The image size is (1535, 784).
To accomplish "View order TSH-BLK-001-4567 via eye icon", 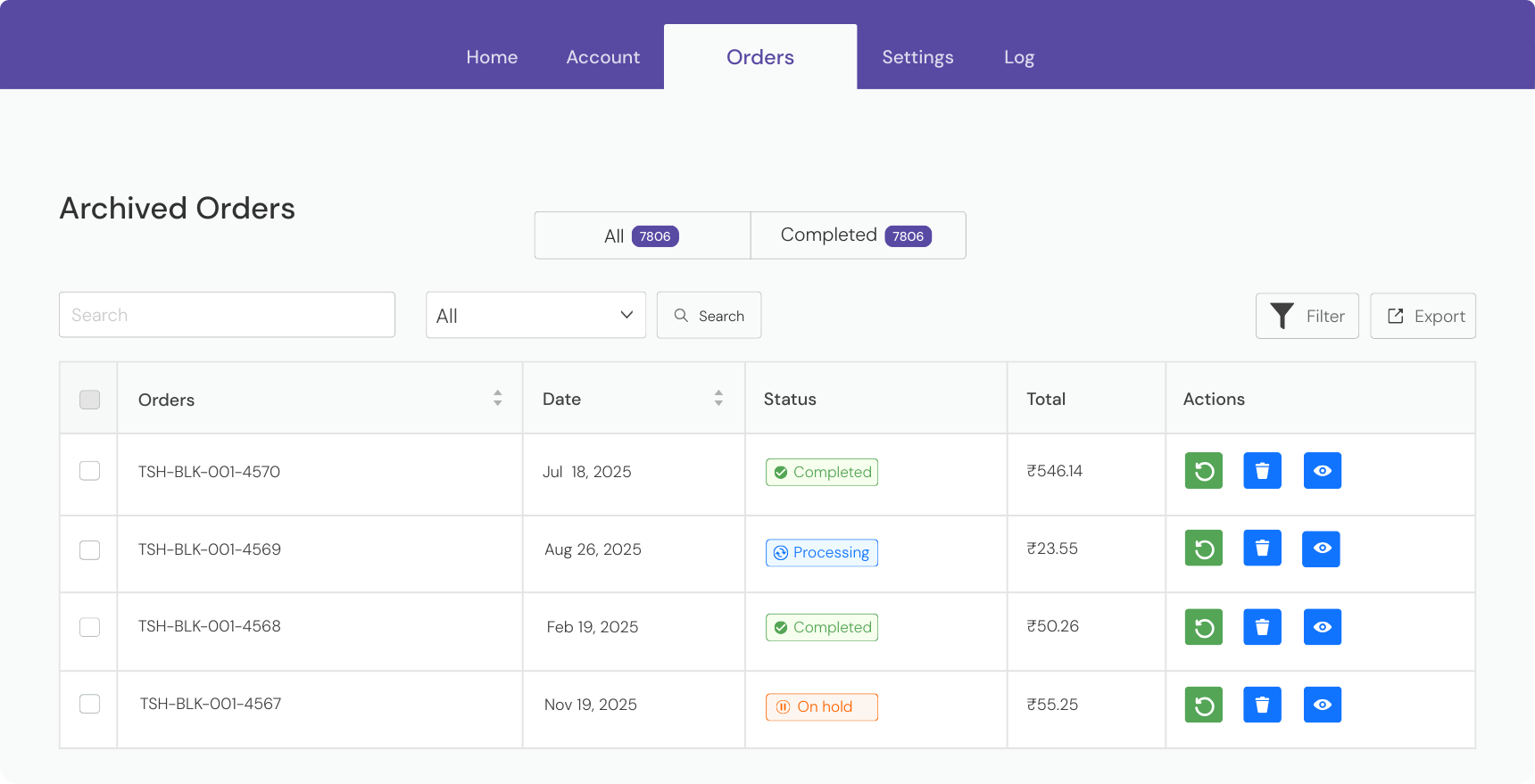I will [1322, 705].
